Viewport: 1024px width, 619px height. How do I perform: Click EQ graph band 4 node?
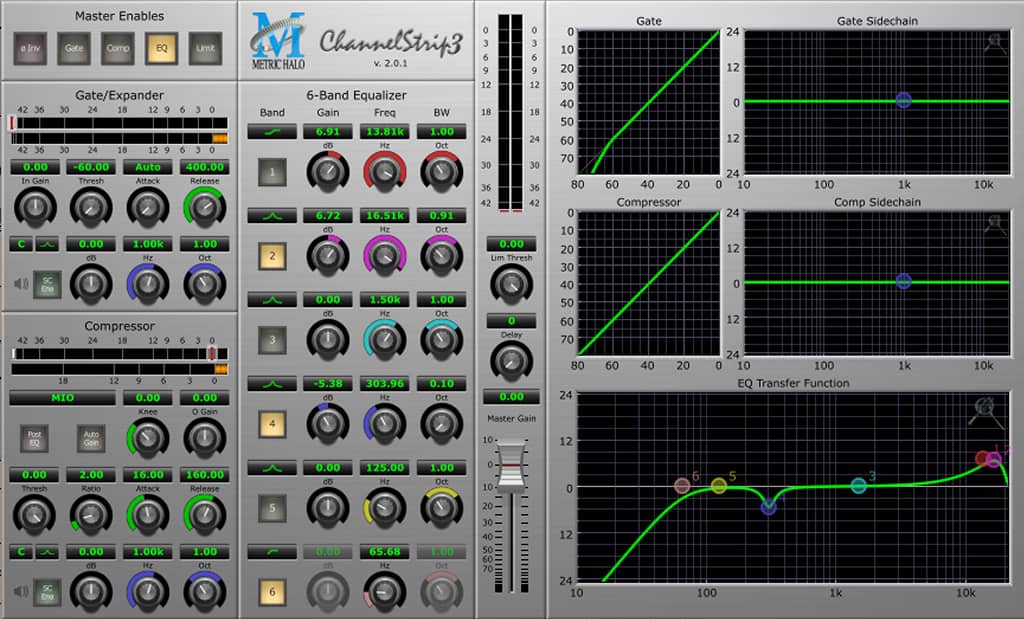click(x=769, y=506)
